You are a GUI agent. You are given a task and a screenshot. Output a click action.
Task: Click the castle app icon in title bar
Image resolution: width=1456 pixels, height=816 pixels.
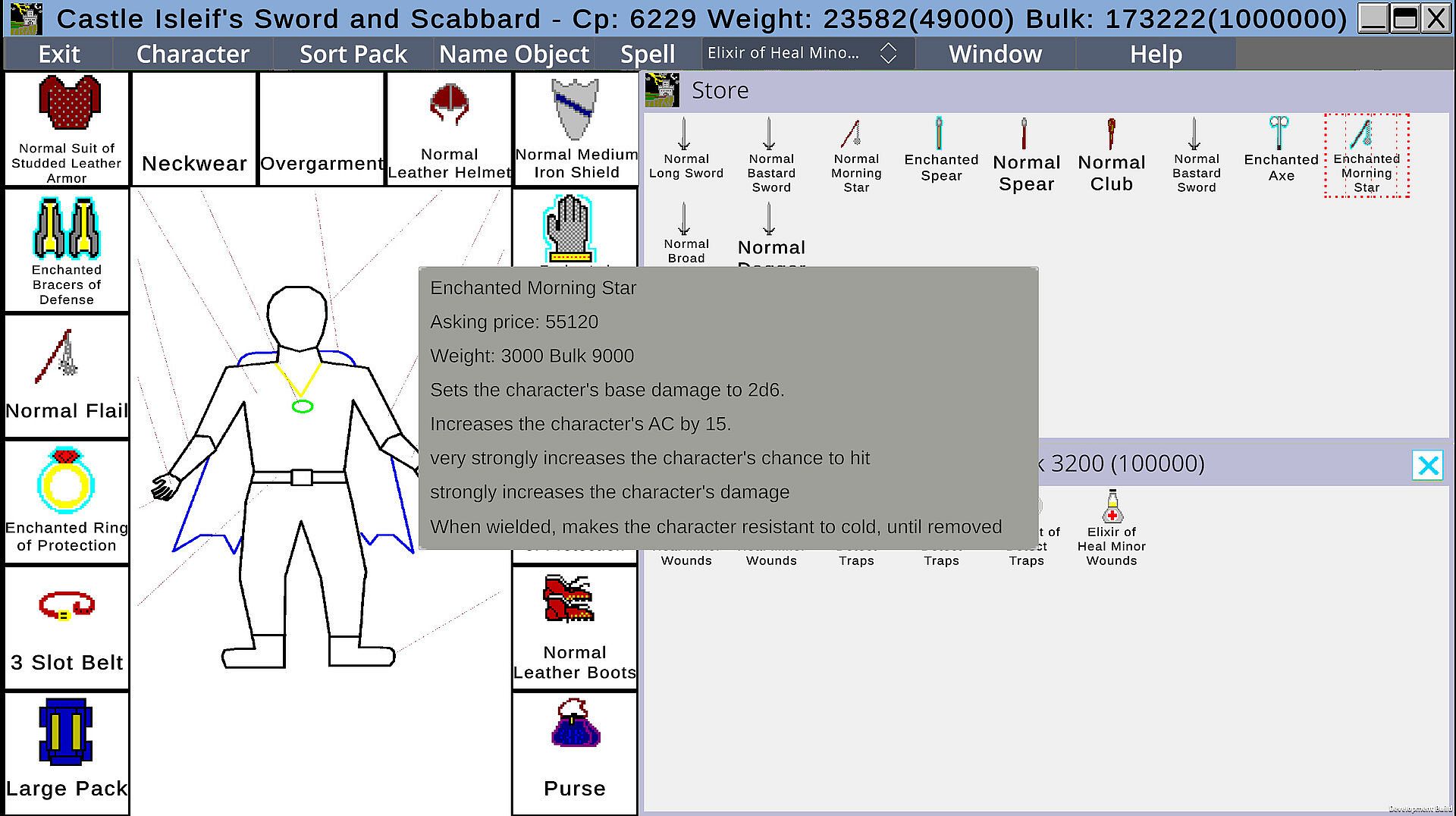[26, 18]
